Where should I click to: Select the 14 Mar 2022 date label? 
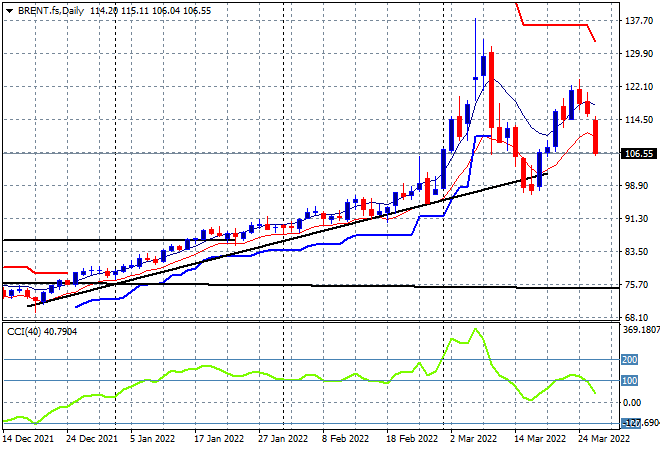point(540,439)
